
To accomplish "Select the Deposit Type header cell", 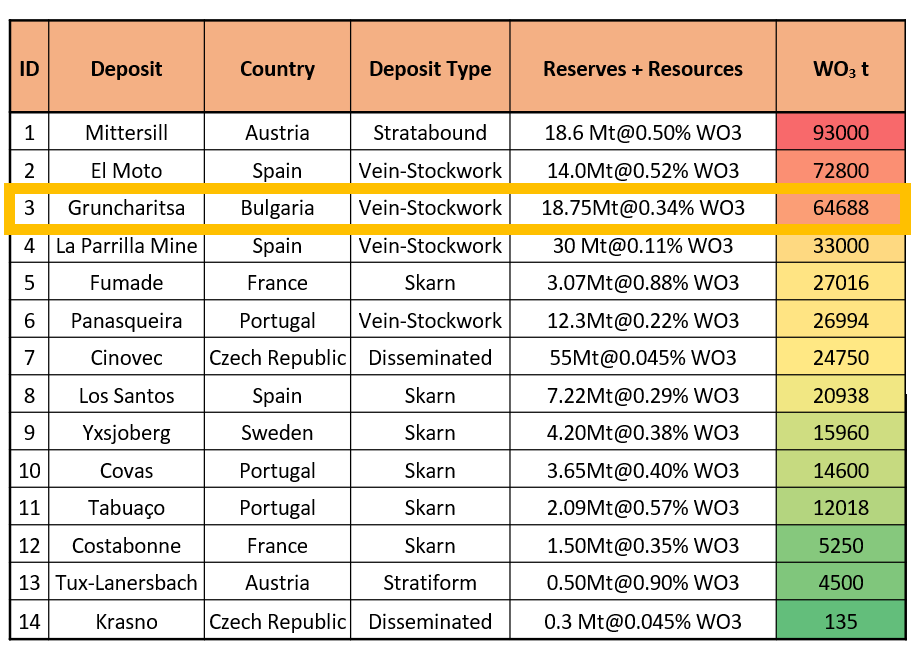I will pyautogui.click(x=430, y=69).
